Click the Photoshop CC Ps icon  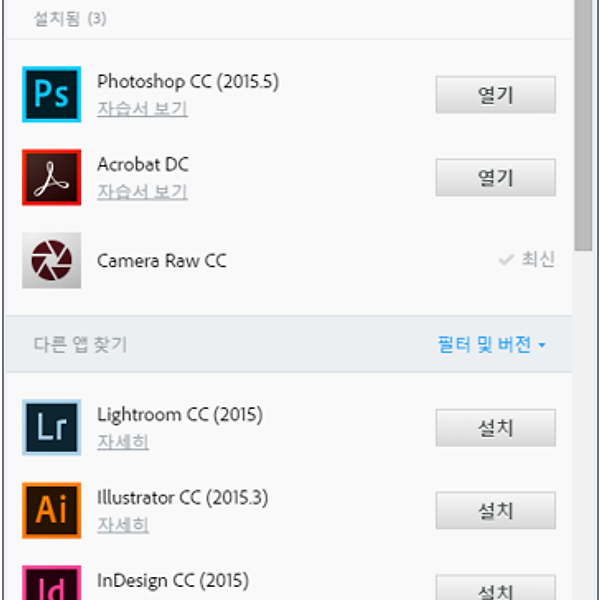pos(52,94)
